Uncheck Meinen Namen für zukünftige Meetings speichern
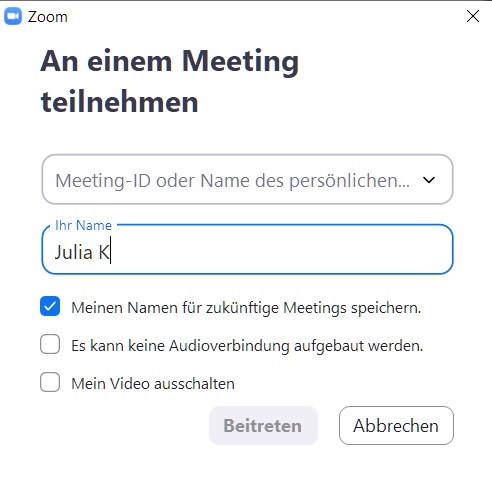 tap(50, 306)
